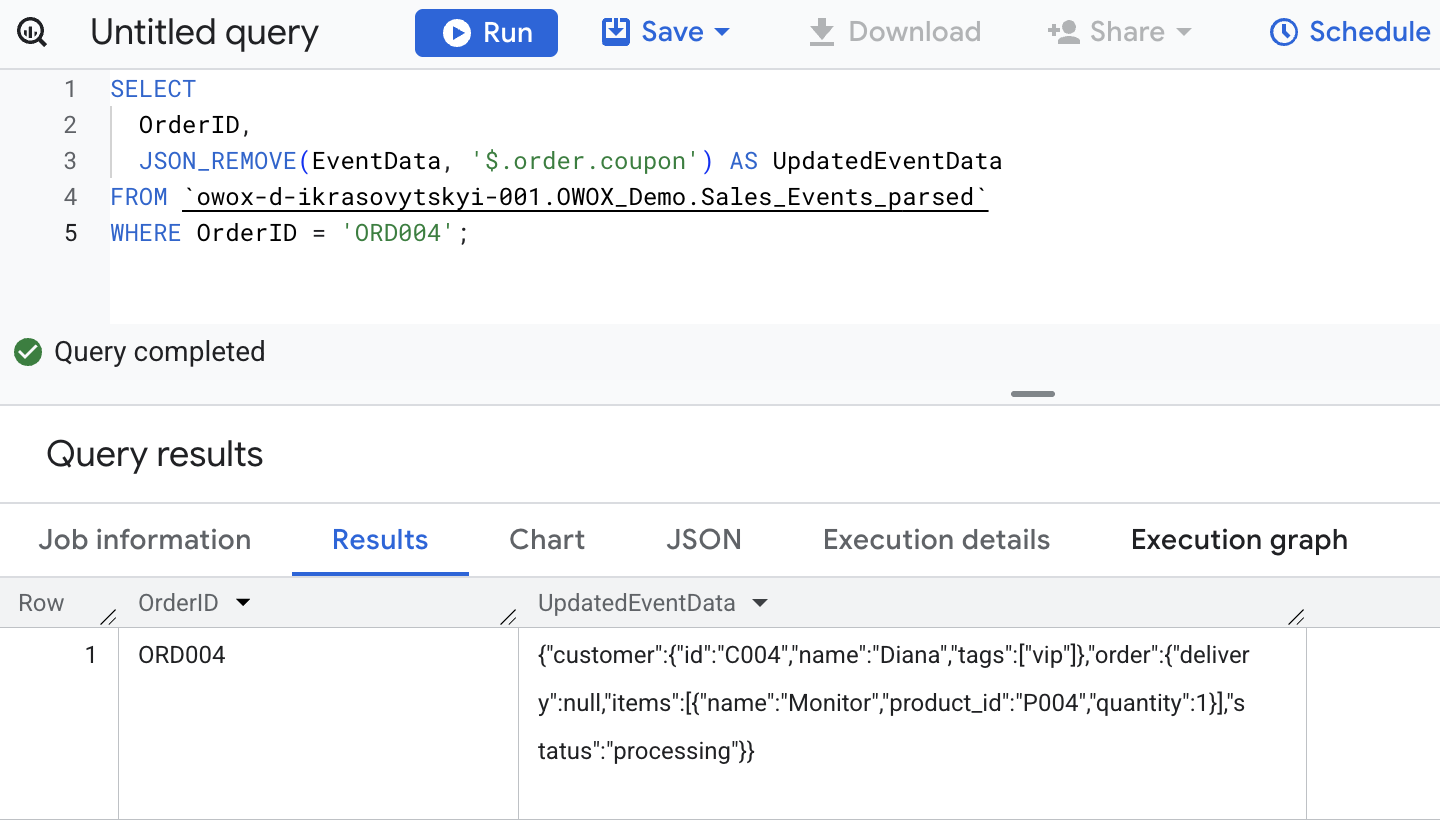Click the SELECT keyword on line 1

[153, 89]
